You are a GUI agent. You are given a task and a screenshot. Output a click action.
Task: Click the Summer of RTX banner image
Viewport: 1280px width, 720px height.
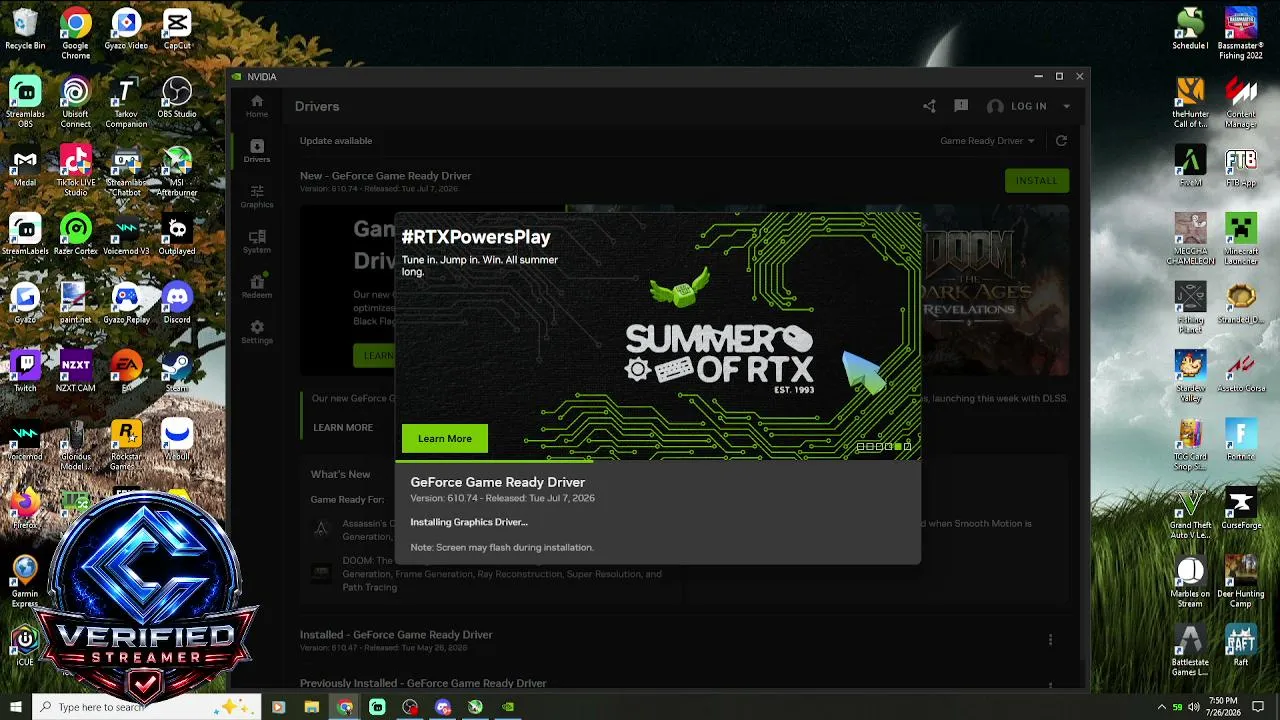click(x=657, y=335)
